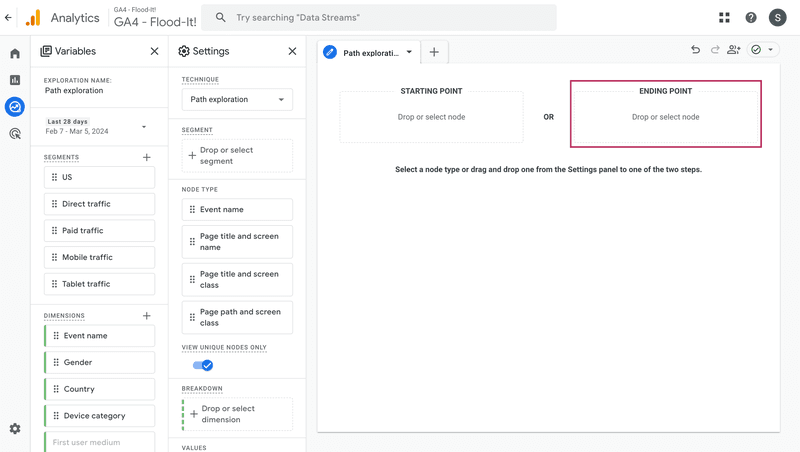The width and height of the screenshot is (800, 452).
Task: Open the Google apps grid icon
Action: pos(724,18)
